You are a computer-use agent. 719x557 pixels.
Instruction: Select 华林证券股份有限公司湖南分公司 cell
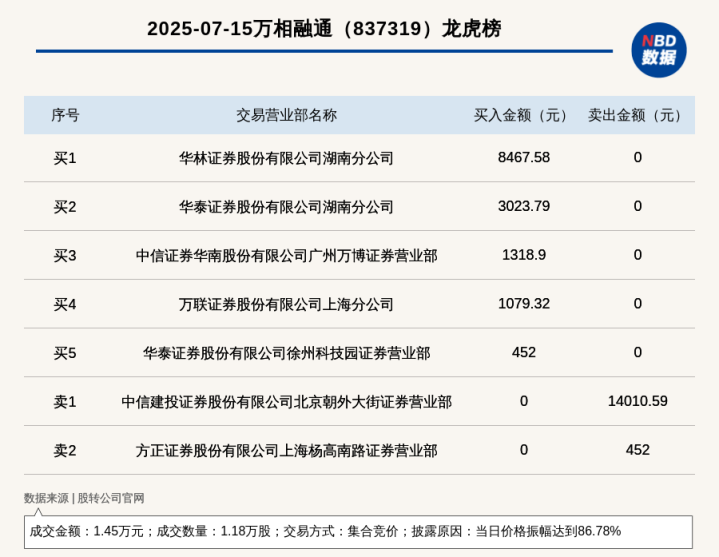click(x=287, y=158)
